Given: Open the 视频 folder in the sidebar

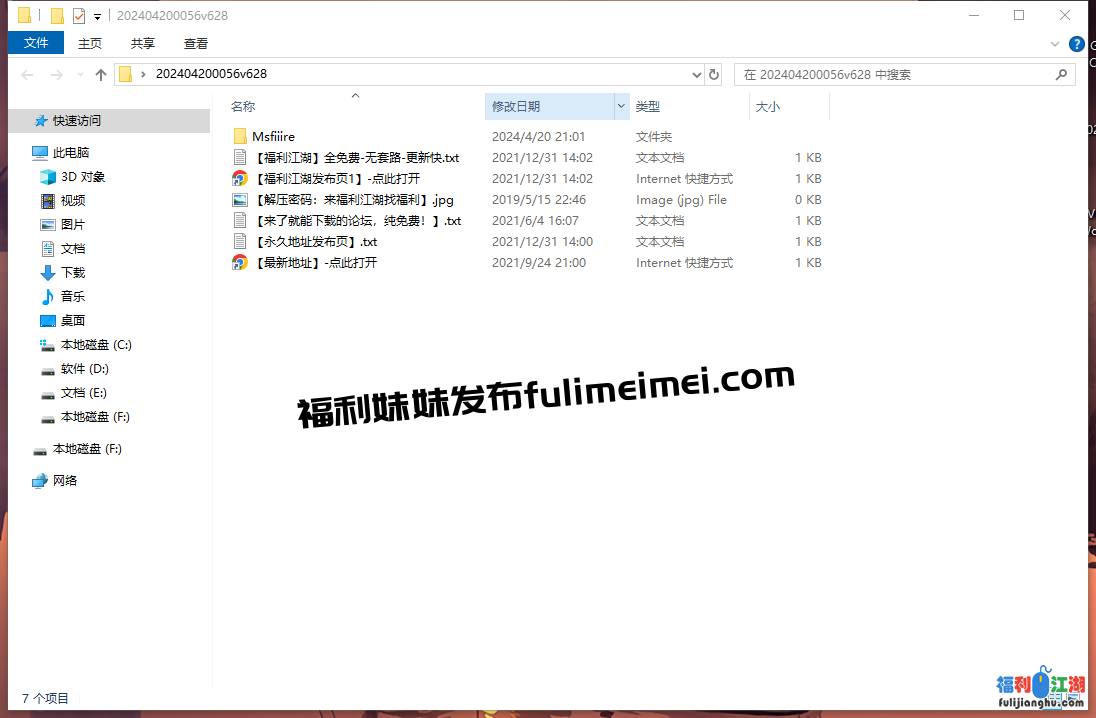Looking at the screenshot, I should 73,201.
